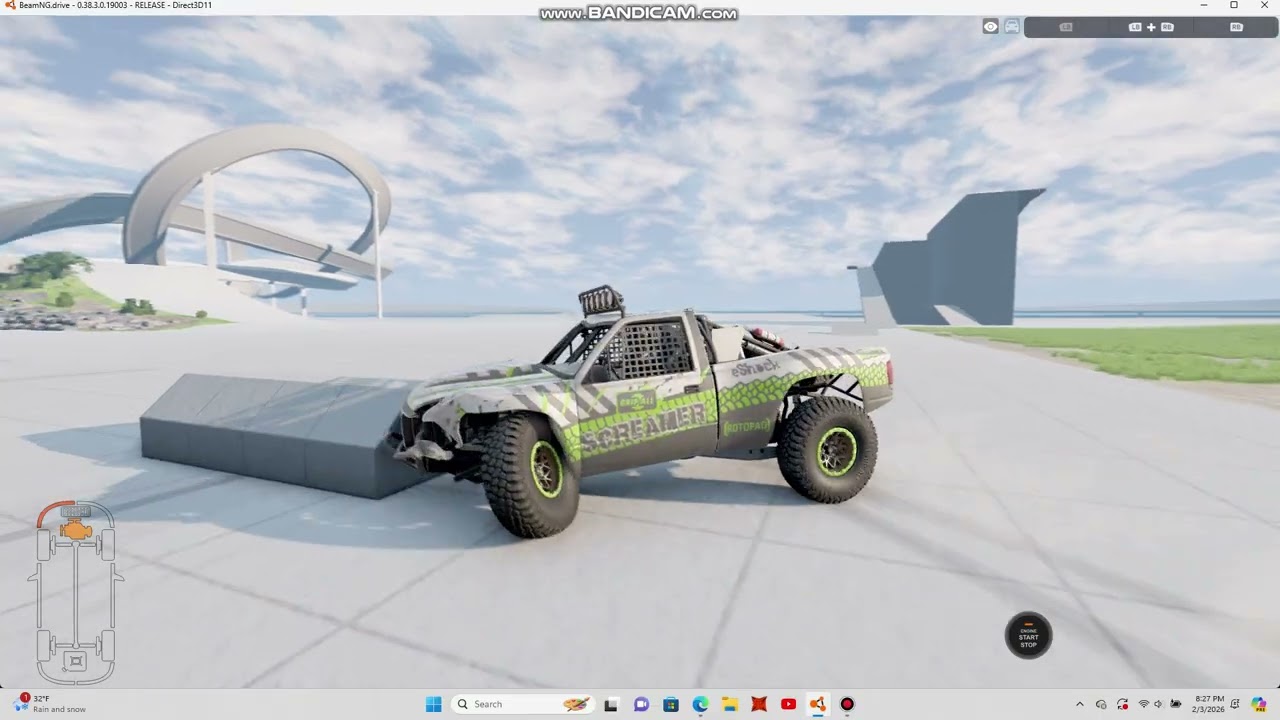Switch to BeamNG.drive in the taskbar

pos(818,704)
